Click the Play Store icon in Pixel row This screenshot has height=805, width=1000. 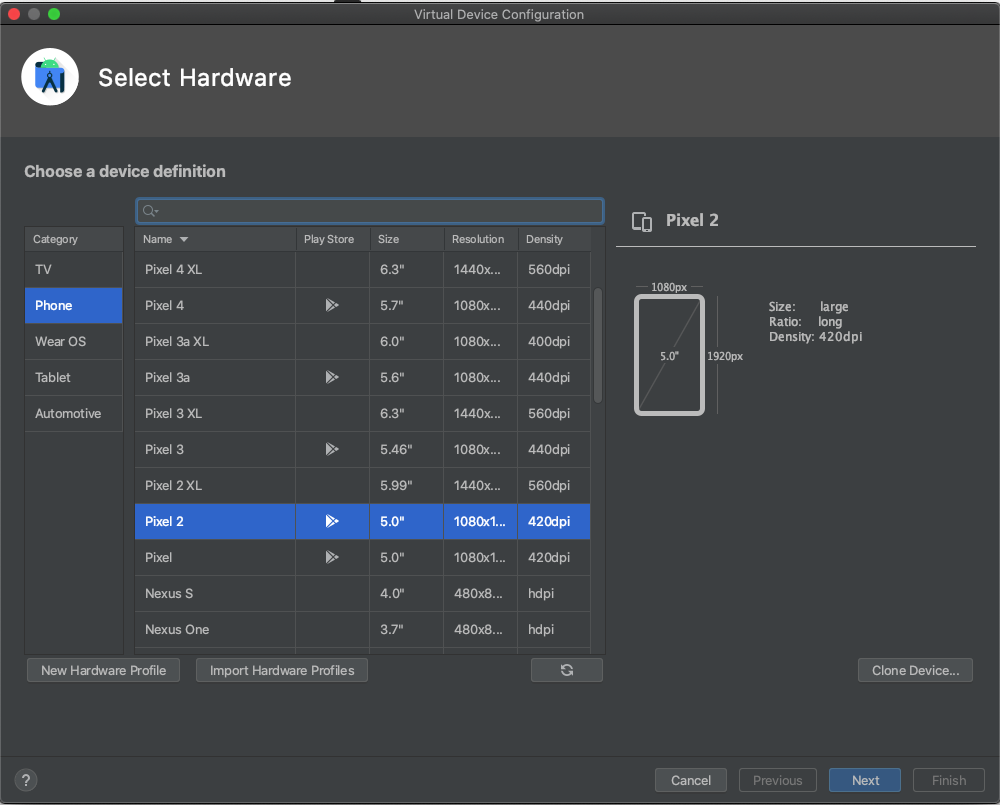(x=332, y=558)
